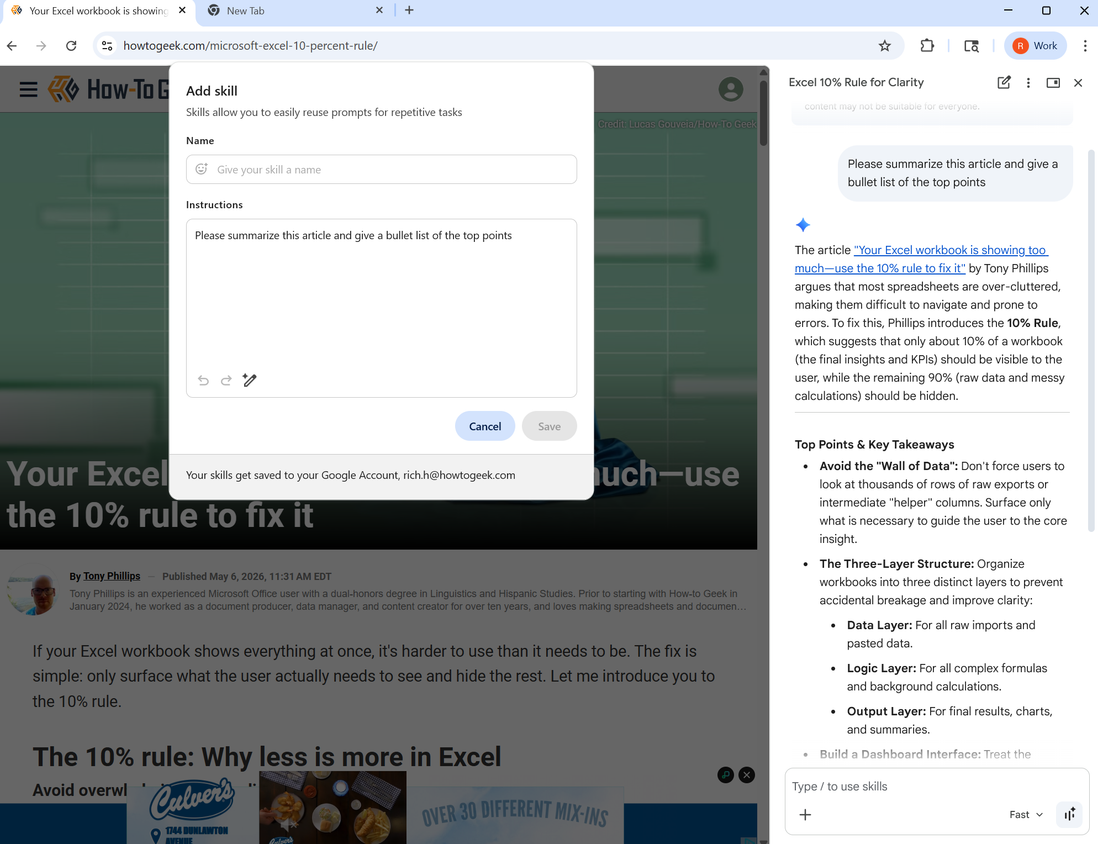Click the magic pen refine icon
This screenshot has height=844, width=1098.
click(x=250, y=380)
